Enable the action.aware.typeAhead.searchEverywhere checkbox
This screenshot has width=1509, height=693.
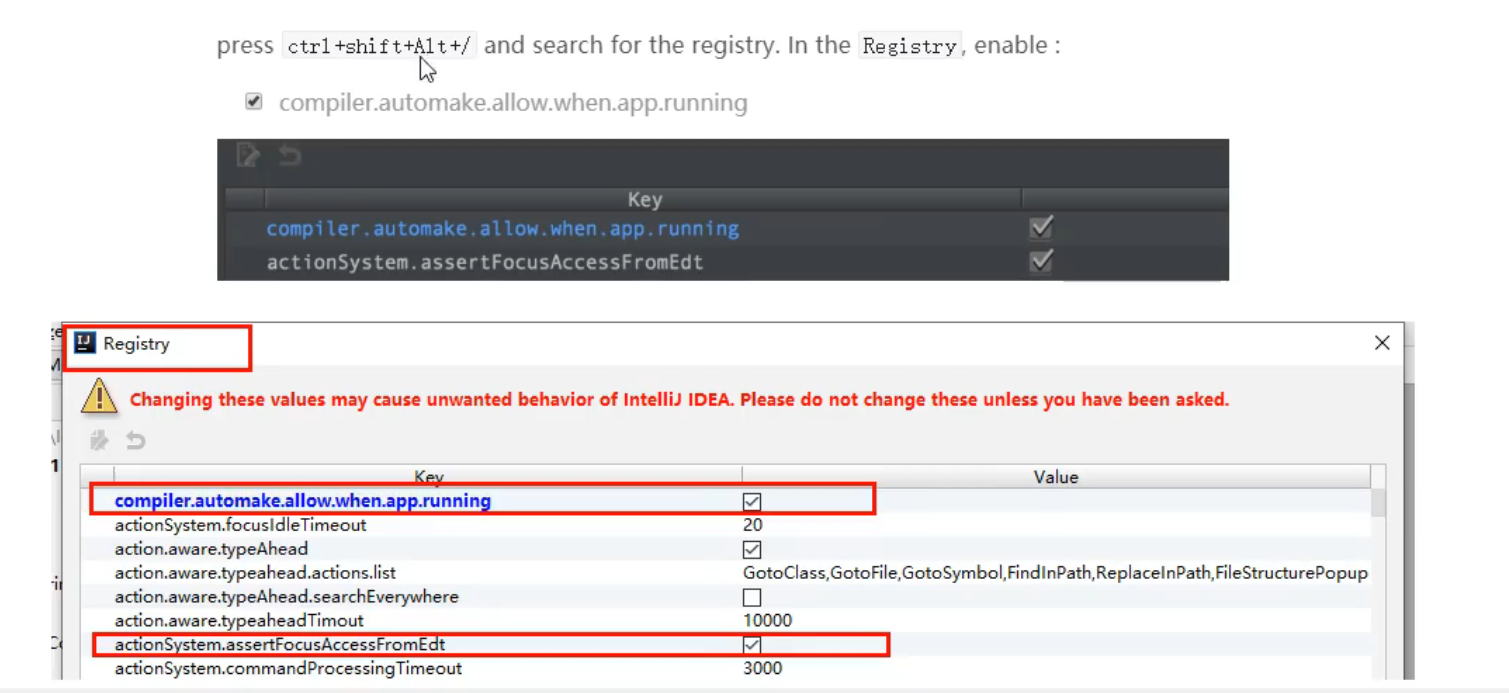click(x=752, y=597)
